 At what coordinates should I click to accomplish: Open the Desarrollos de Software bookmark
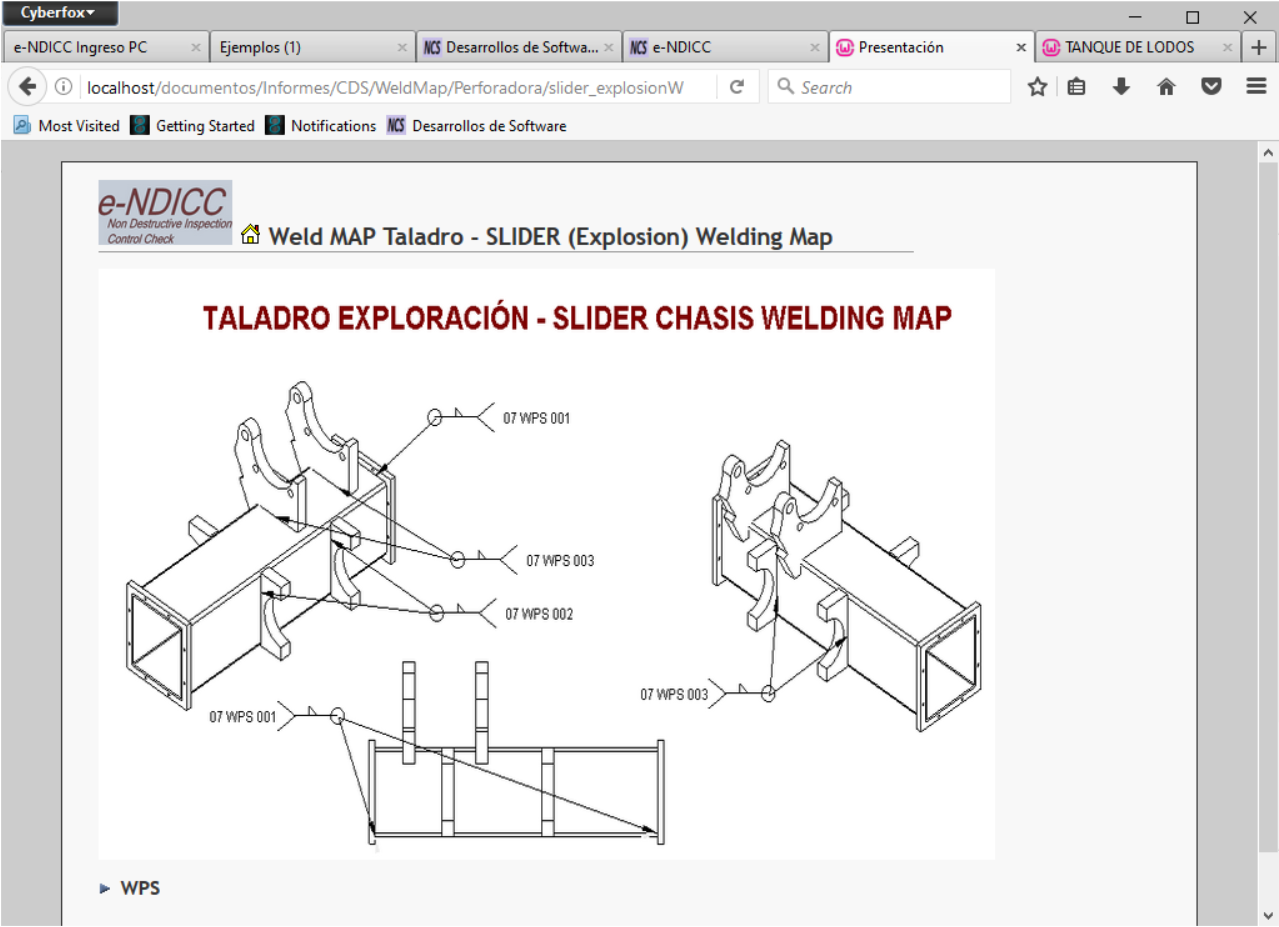coord(477,126)
